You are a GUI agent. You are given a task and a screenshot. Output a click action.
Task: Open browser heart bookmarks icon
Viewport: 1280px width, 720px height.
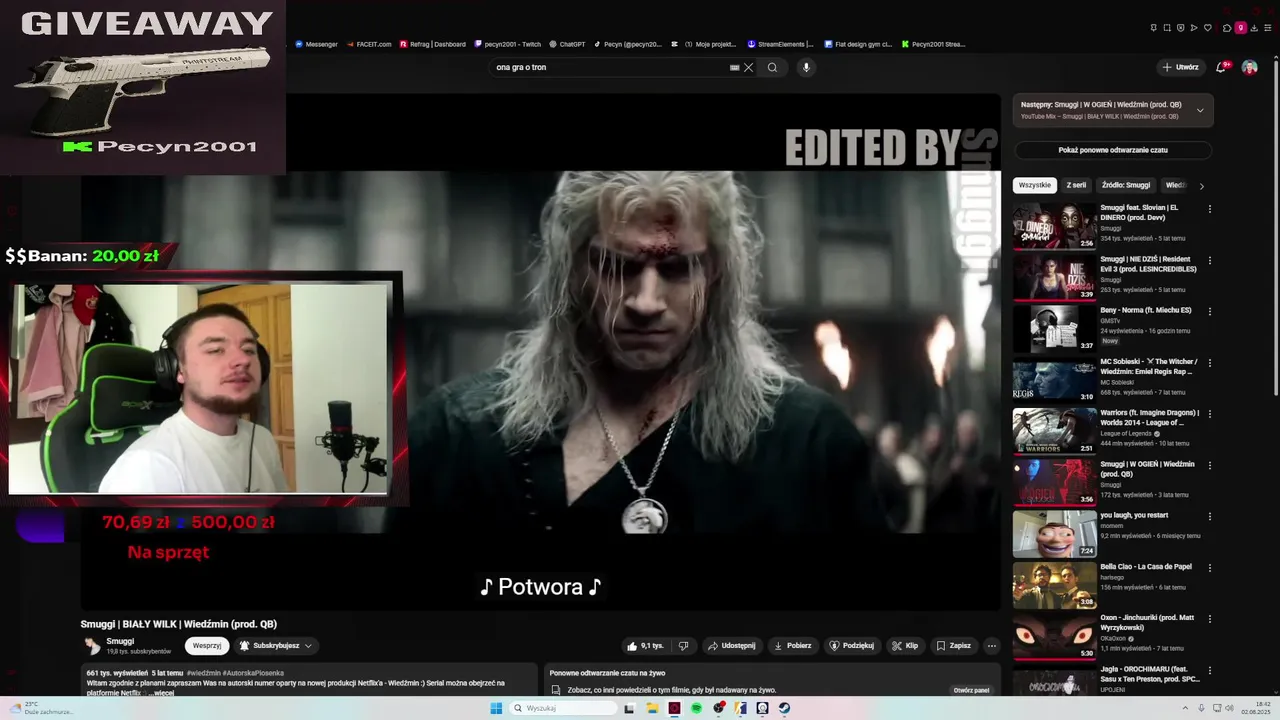[x=1207, y=28]
